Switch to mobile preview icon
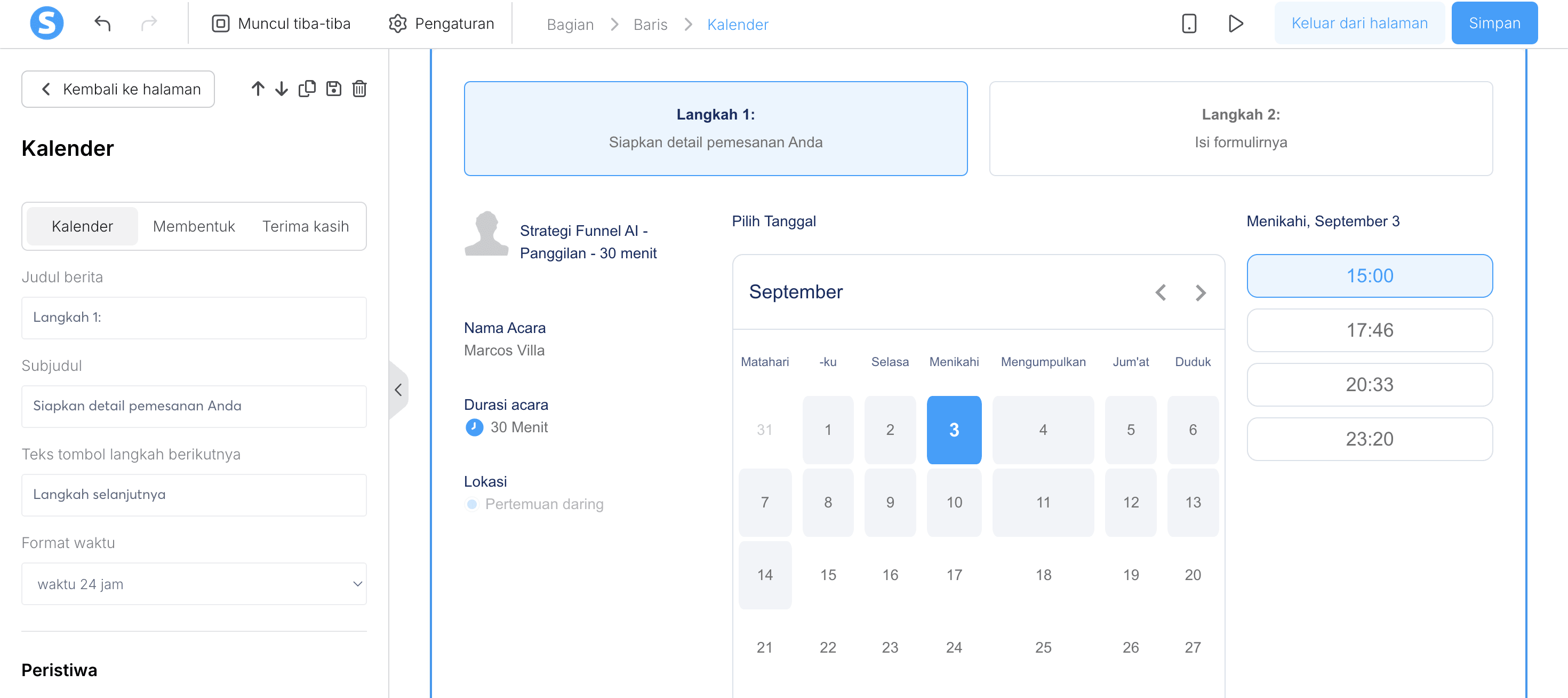 1189,24
